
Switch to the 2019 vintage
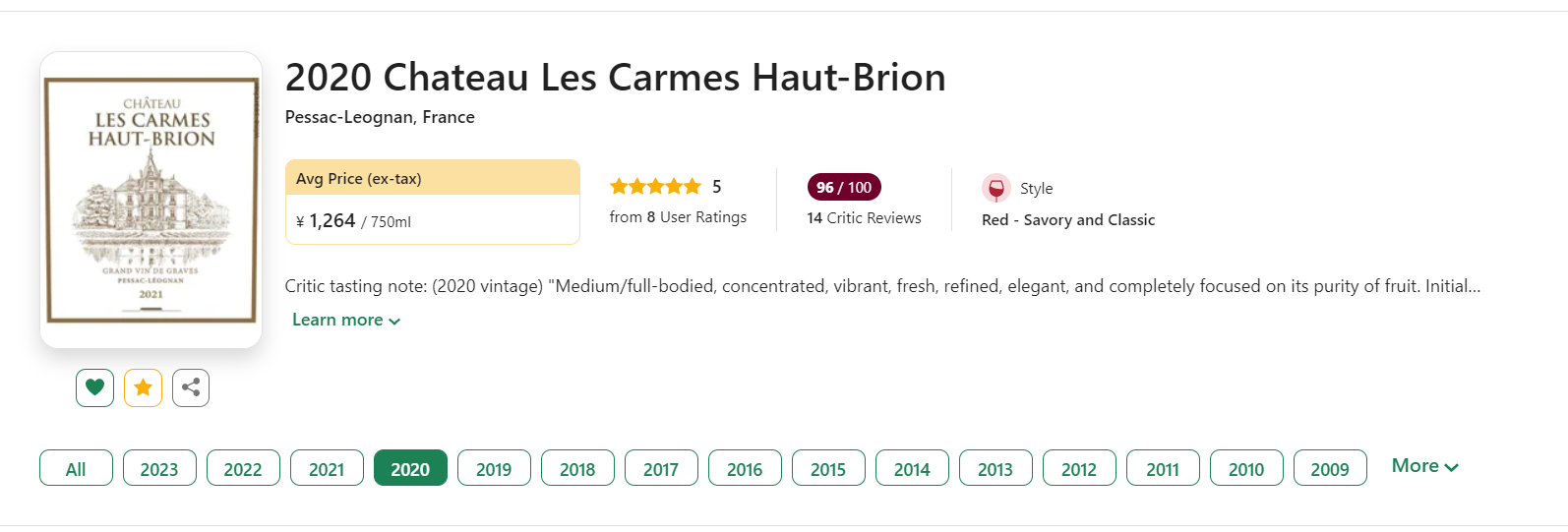coord(494,468)
